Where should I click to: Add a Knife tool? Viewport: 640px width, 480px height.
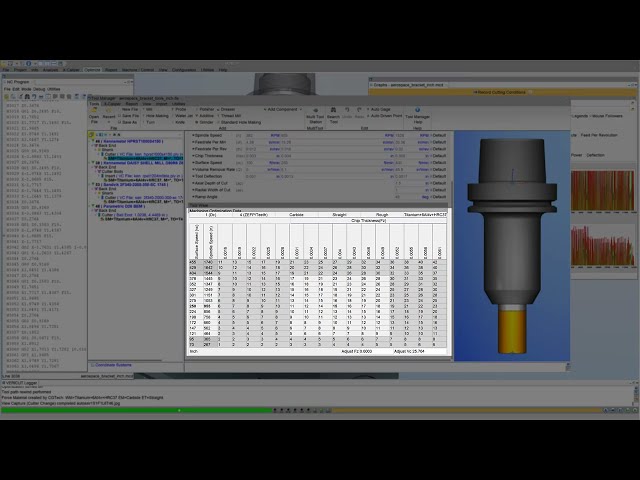click(x=178, y=122)
